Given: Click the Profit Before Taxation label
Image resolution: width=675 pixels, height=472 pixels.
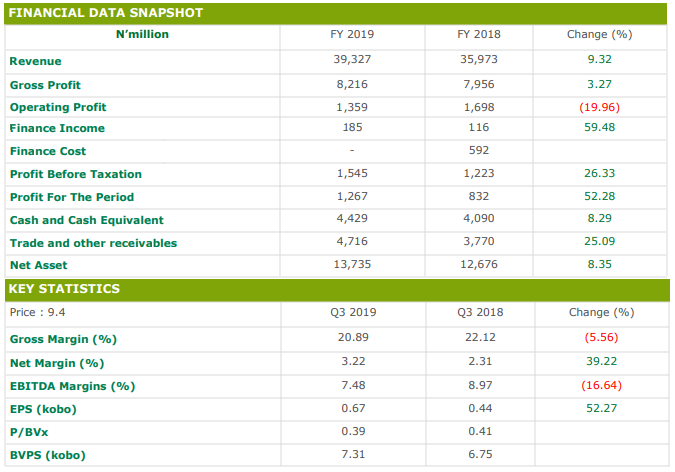Looking at the screenshot, I should 76,174.
